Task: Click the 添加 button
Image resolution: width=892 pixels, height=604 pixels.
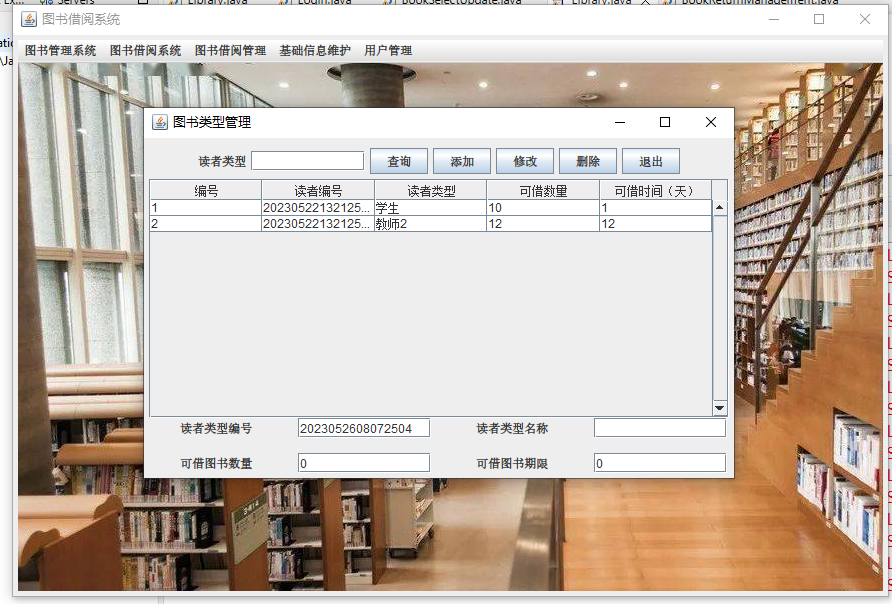Action: pos(462,162)
